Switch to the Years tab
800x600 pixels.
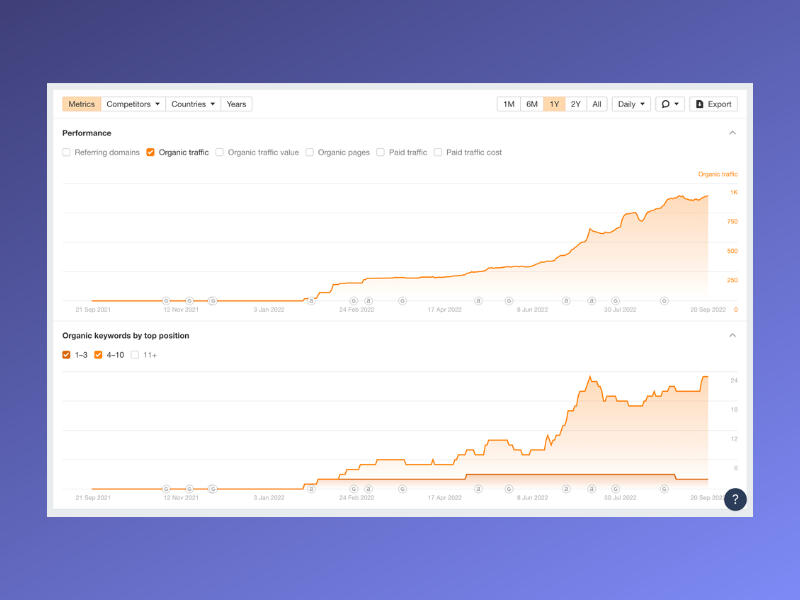[x=237, y=104]
